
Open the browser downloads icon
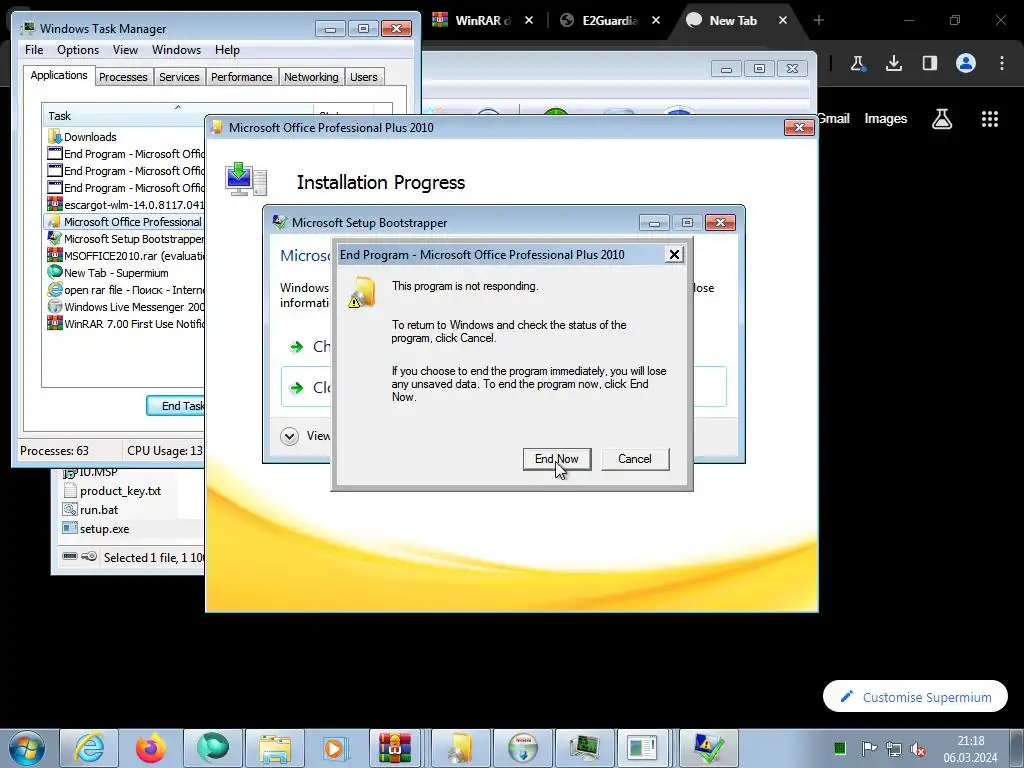[x=893, y=63]
